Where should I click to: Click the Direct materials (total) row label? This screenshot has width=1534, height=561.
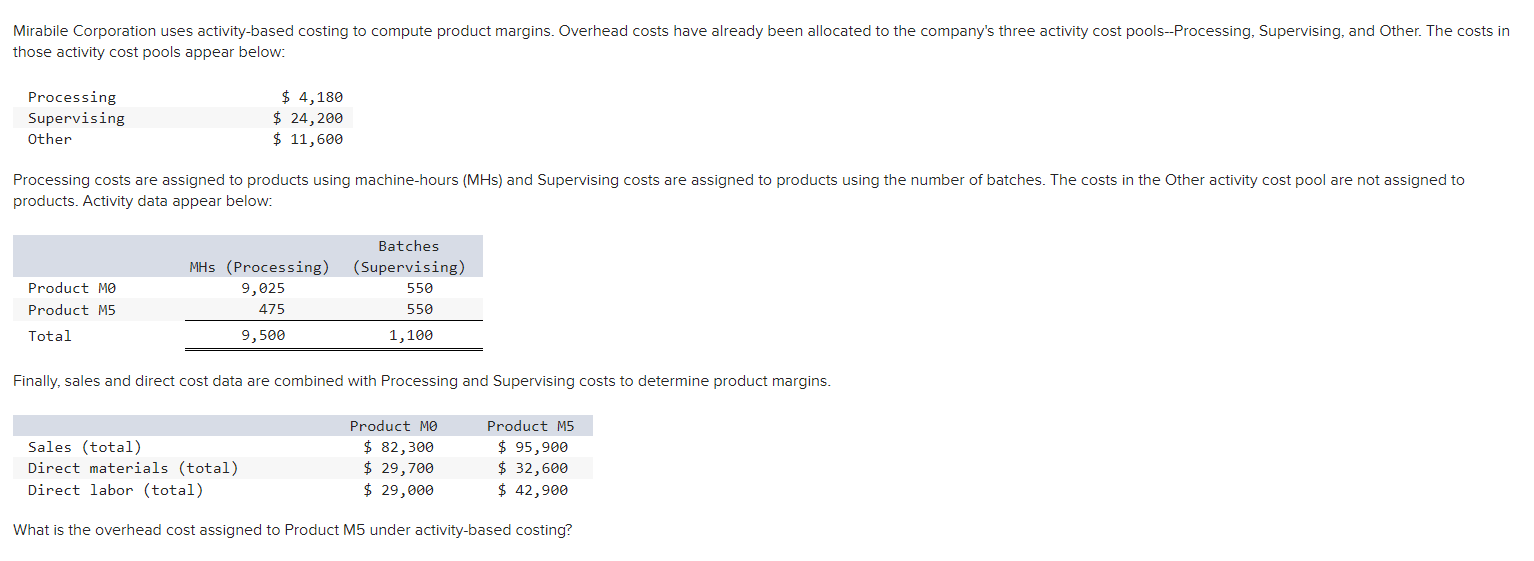click(133, 468)
